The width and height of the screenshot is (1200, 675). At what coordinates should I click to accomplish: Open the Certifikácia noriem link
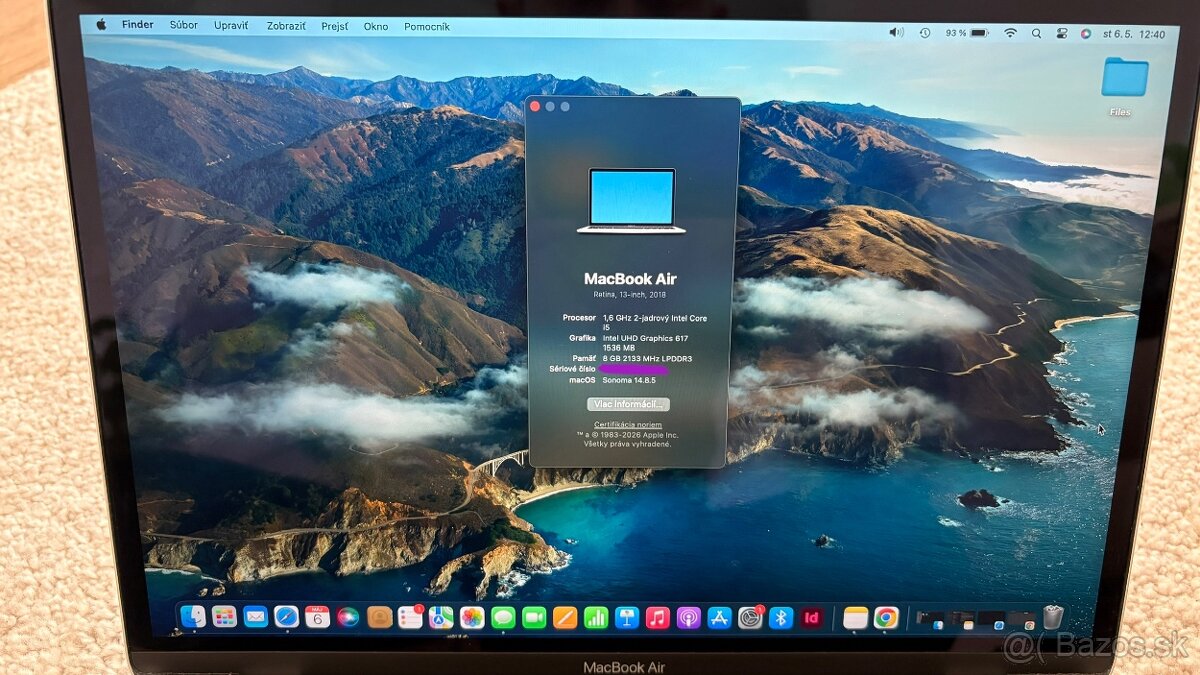pos(627,425)
